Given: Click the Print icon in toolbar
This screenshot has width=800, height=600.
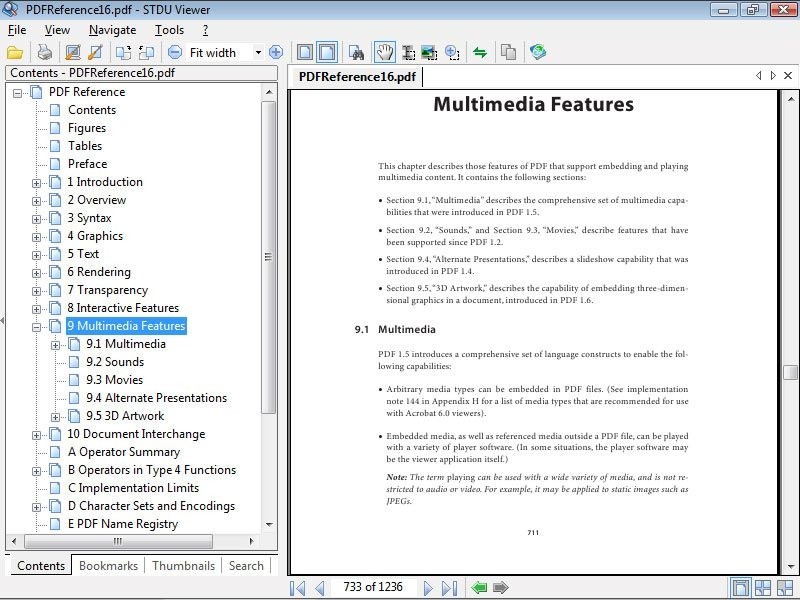Looking at the screenshot, I should 44,52.
